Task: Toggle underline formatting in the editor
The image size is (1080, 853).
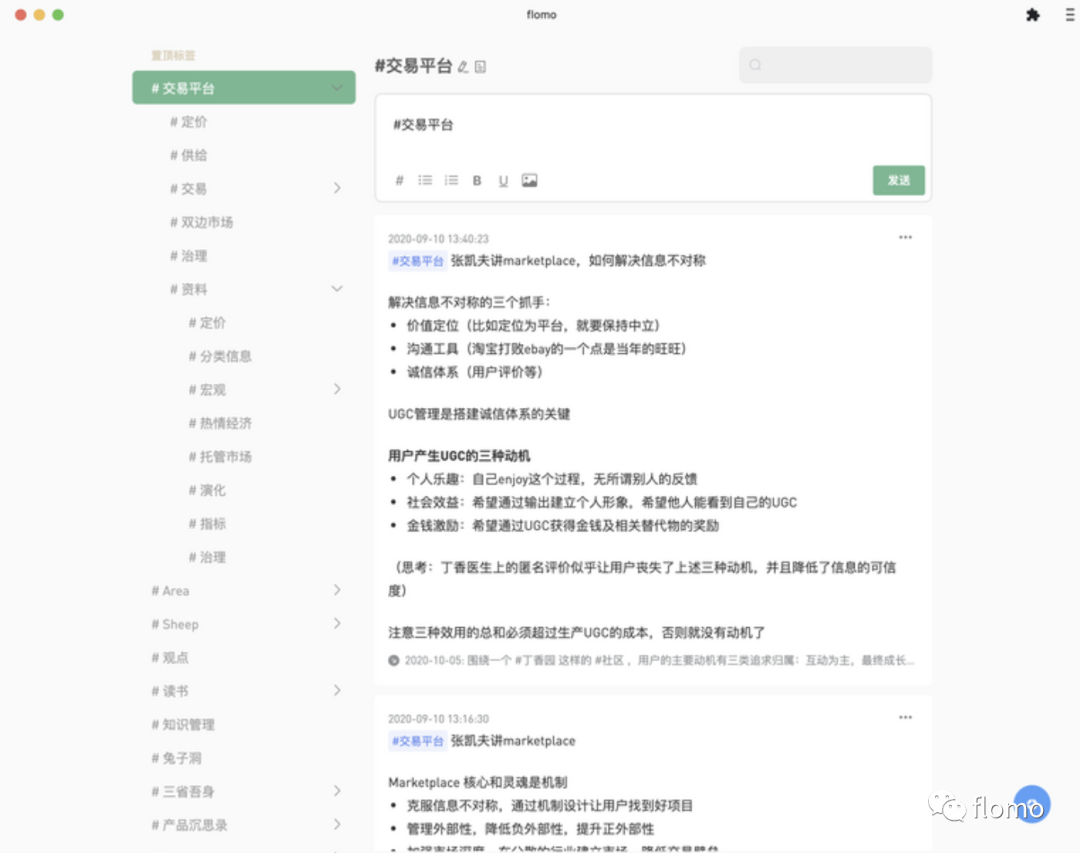Action: [x=503, y=181]
